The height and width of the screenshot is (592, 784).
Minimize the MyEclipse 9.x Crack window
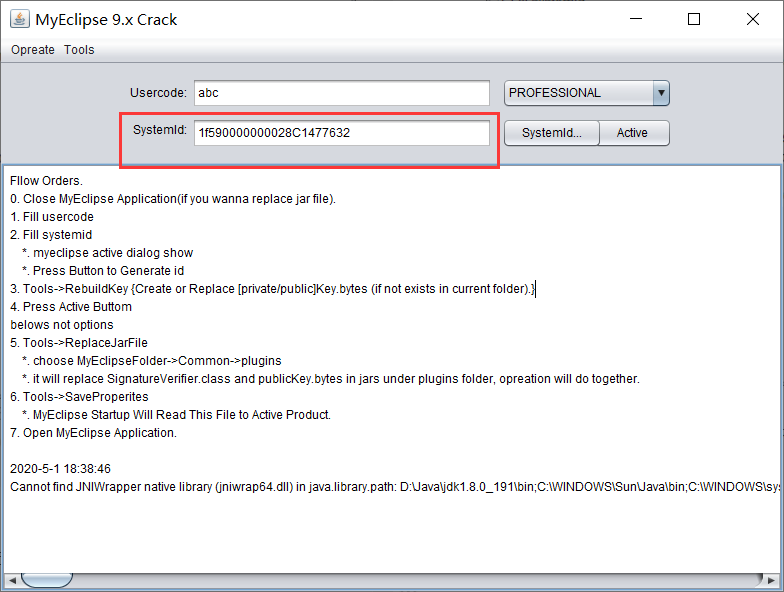coord(636,19)
